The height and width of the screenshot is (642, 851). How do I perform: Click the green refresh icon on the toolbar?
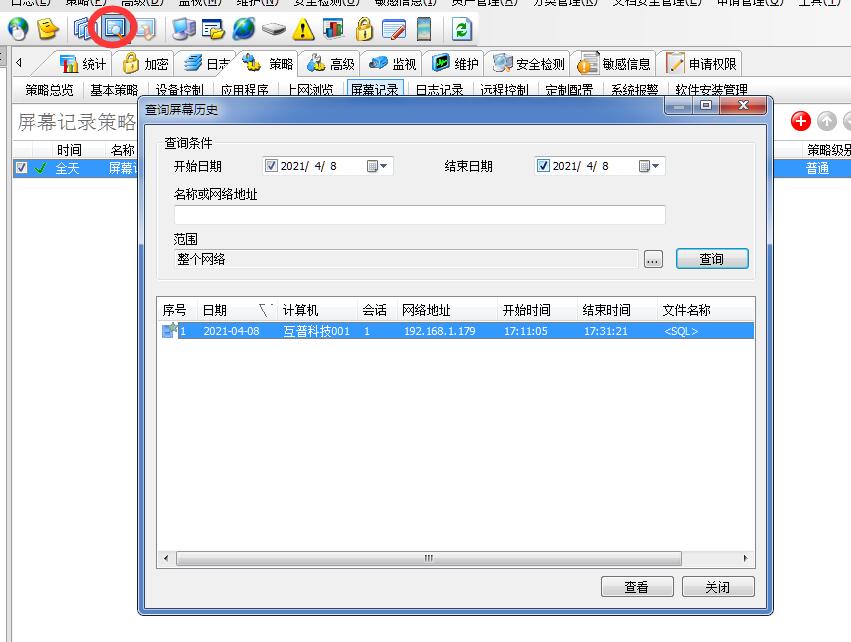(x=460, y=30)
